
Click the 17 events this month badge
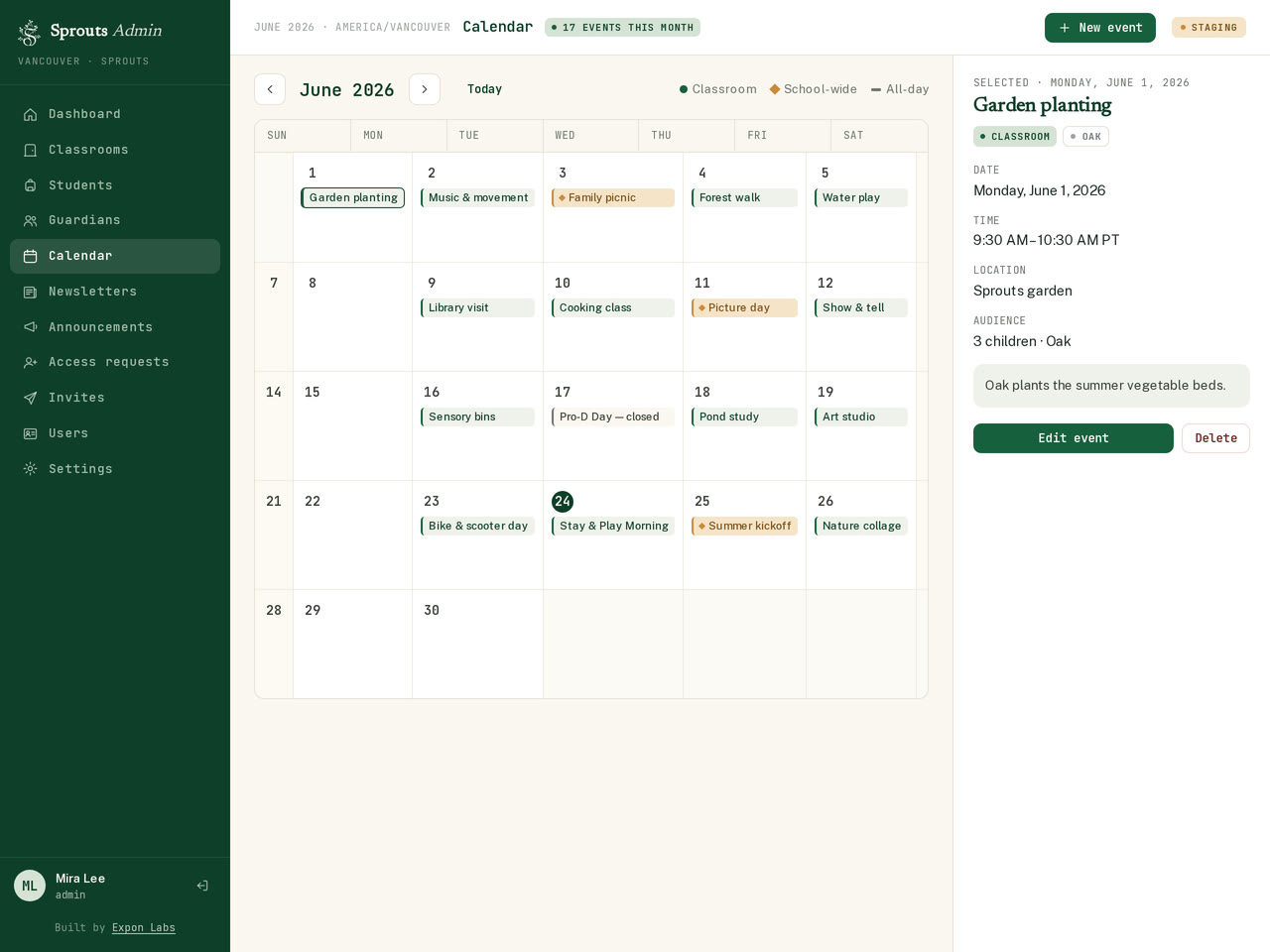[622, 28]
